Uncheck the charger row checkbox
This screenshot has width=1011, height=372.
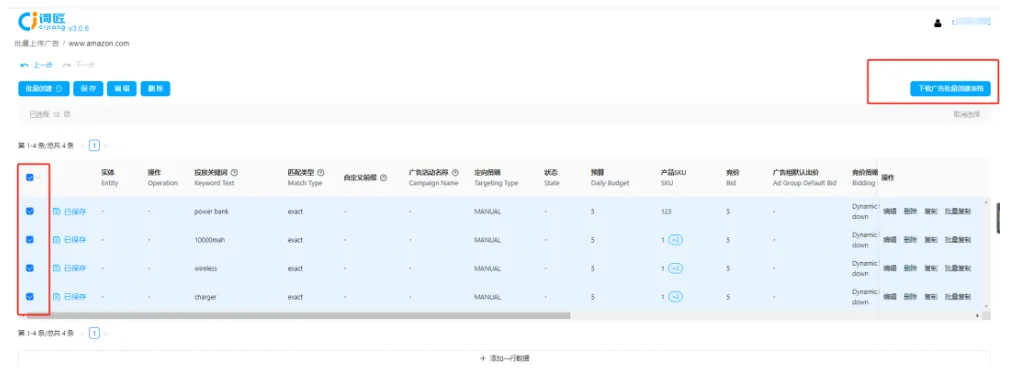30,297
